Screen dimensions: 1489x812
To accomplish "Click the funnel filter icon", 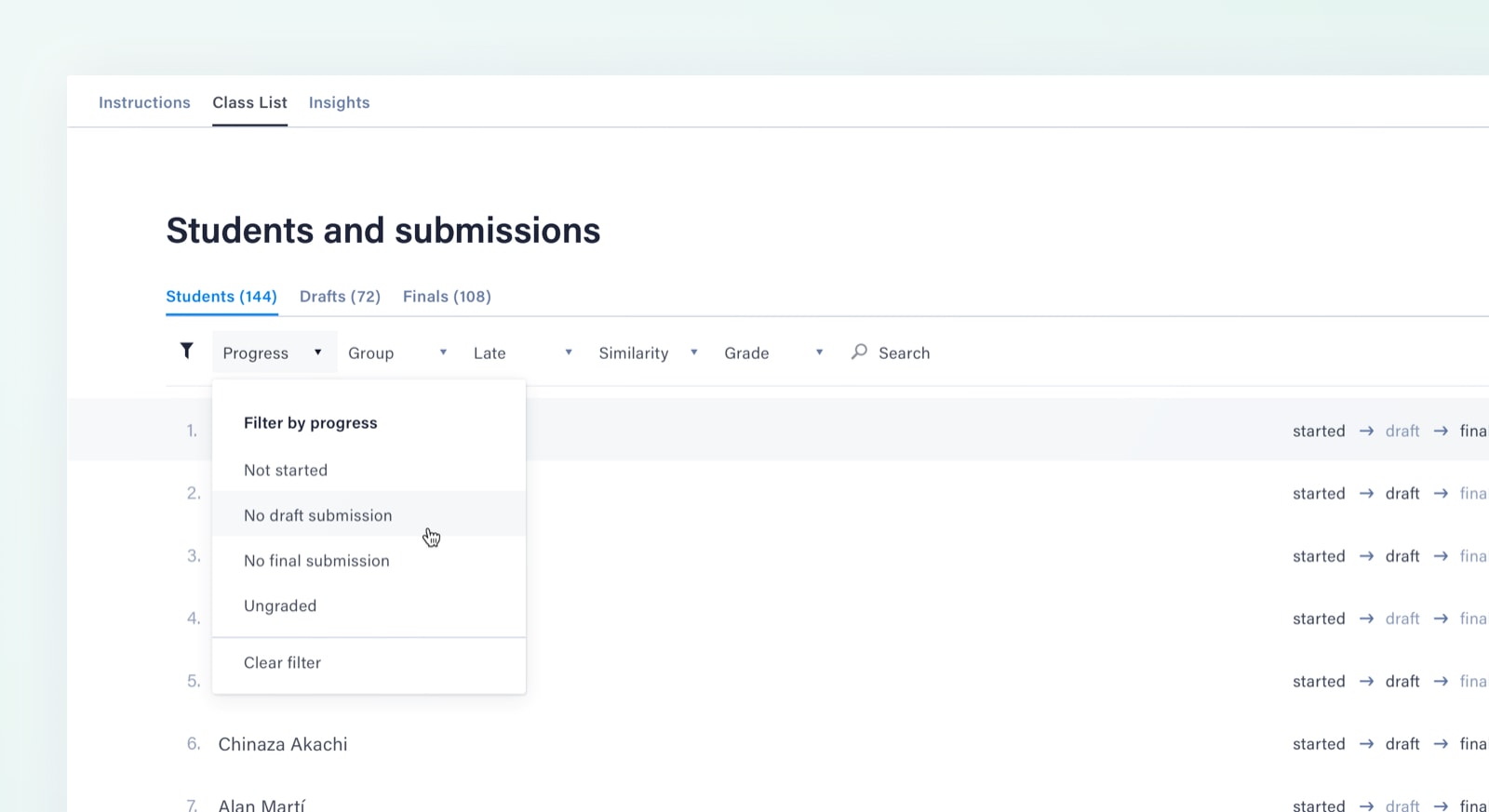I will [x=186, y=351].
